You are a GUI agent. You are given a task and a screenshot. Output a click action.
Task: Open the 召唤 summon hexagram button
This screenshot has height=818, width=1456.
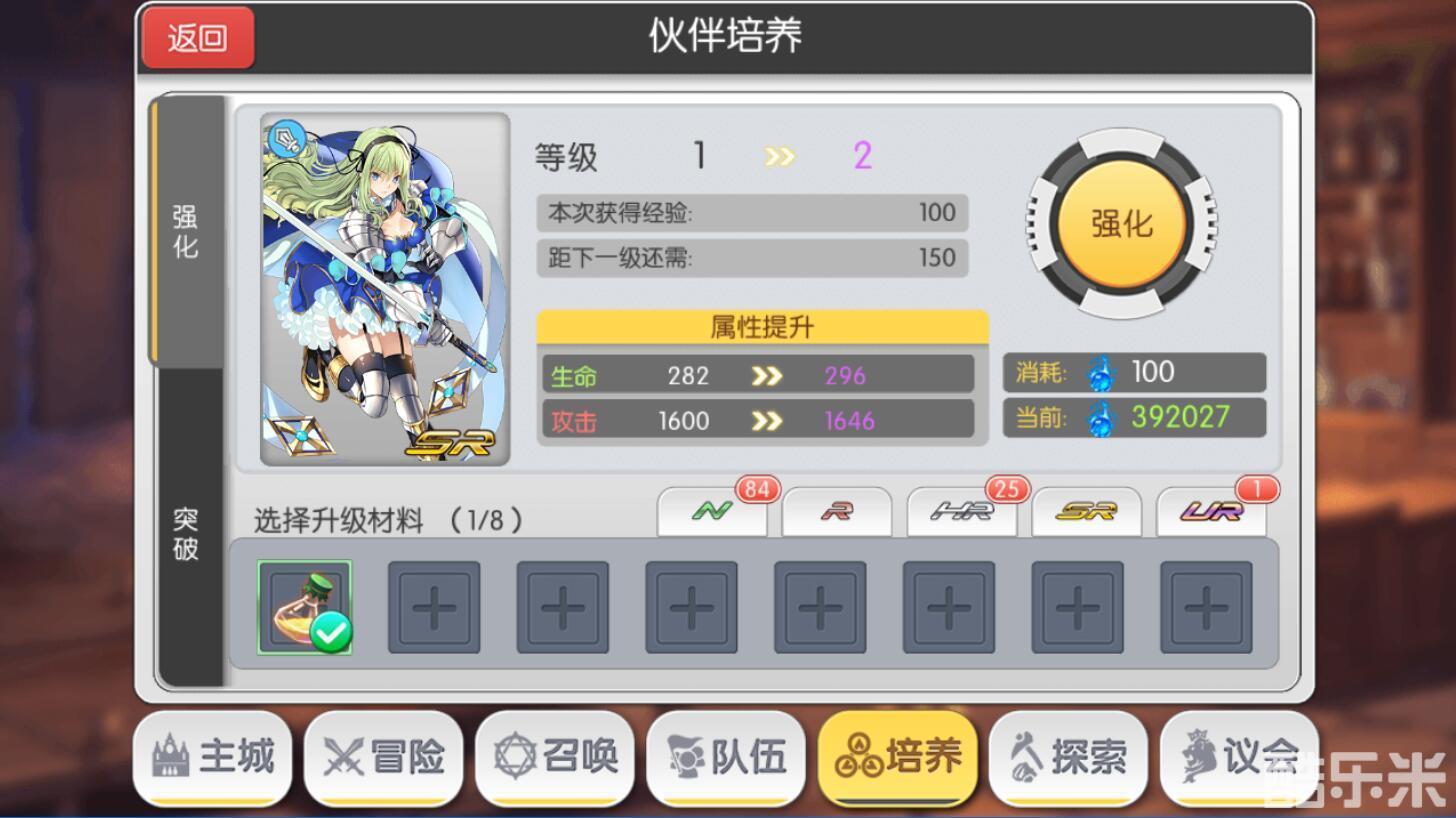[x=554, y=757]
